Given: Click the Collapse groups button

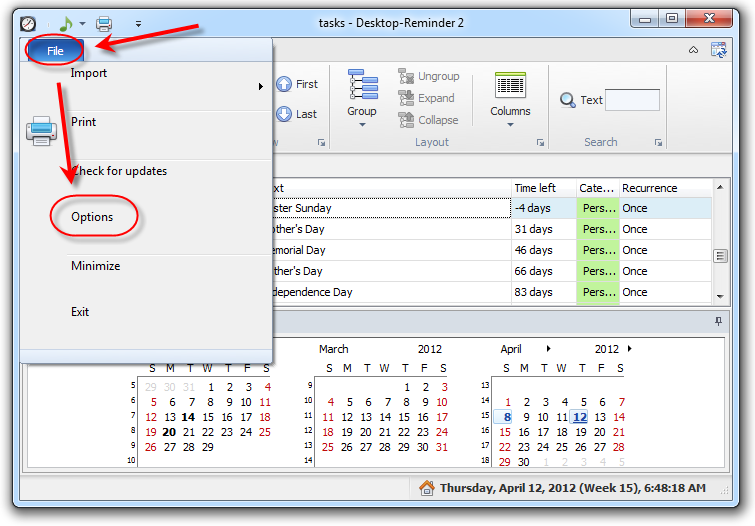Looking at the screenshot, I should click(x=428, y=120).
